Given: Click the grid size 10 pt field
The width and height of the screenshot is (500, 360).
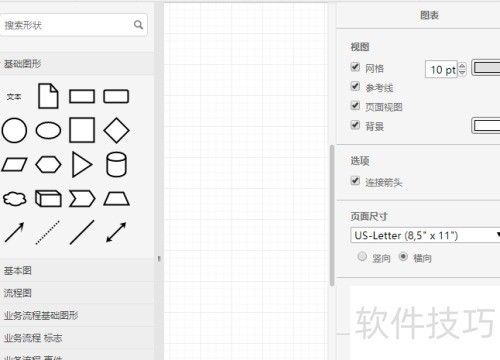Looking at the screenshot, I should coord(441,70).
